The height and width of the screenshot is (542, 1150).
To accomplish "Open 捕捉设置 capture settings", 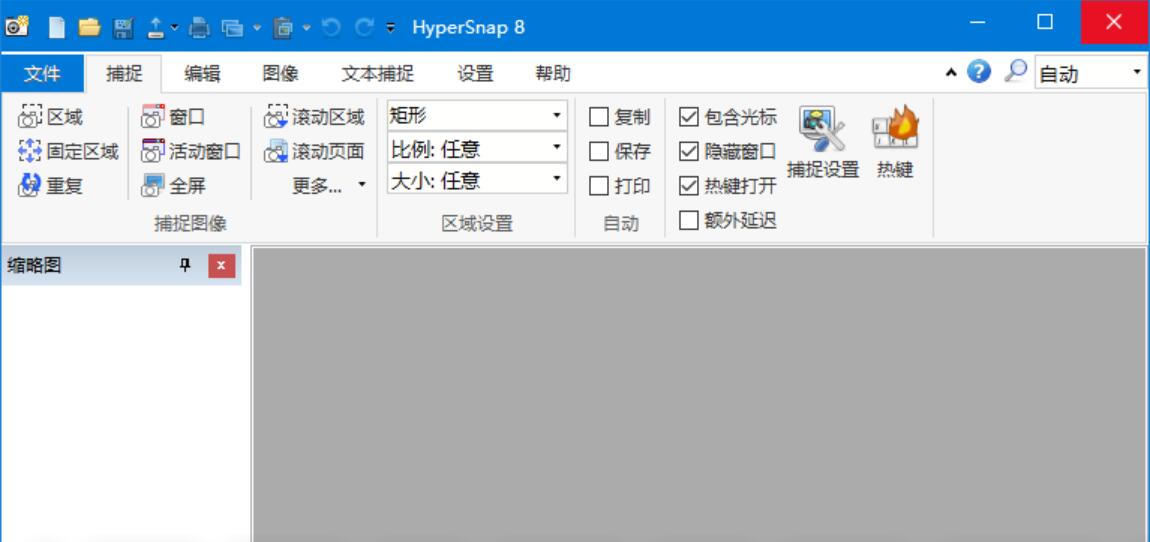I will 823,144.
